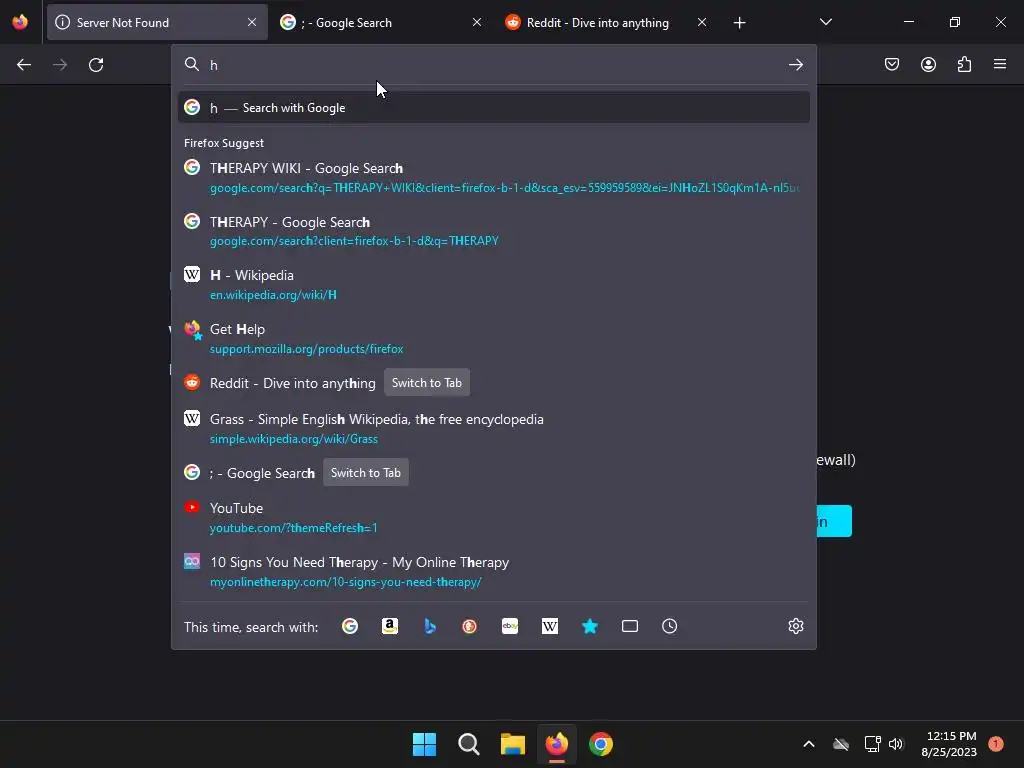Open the volume control in the system tray
This screenshot has height=768, width=1024.
pos(896,744)
